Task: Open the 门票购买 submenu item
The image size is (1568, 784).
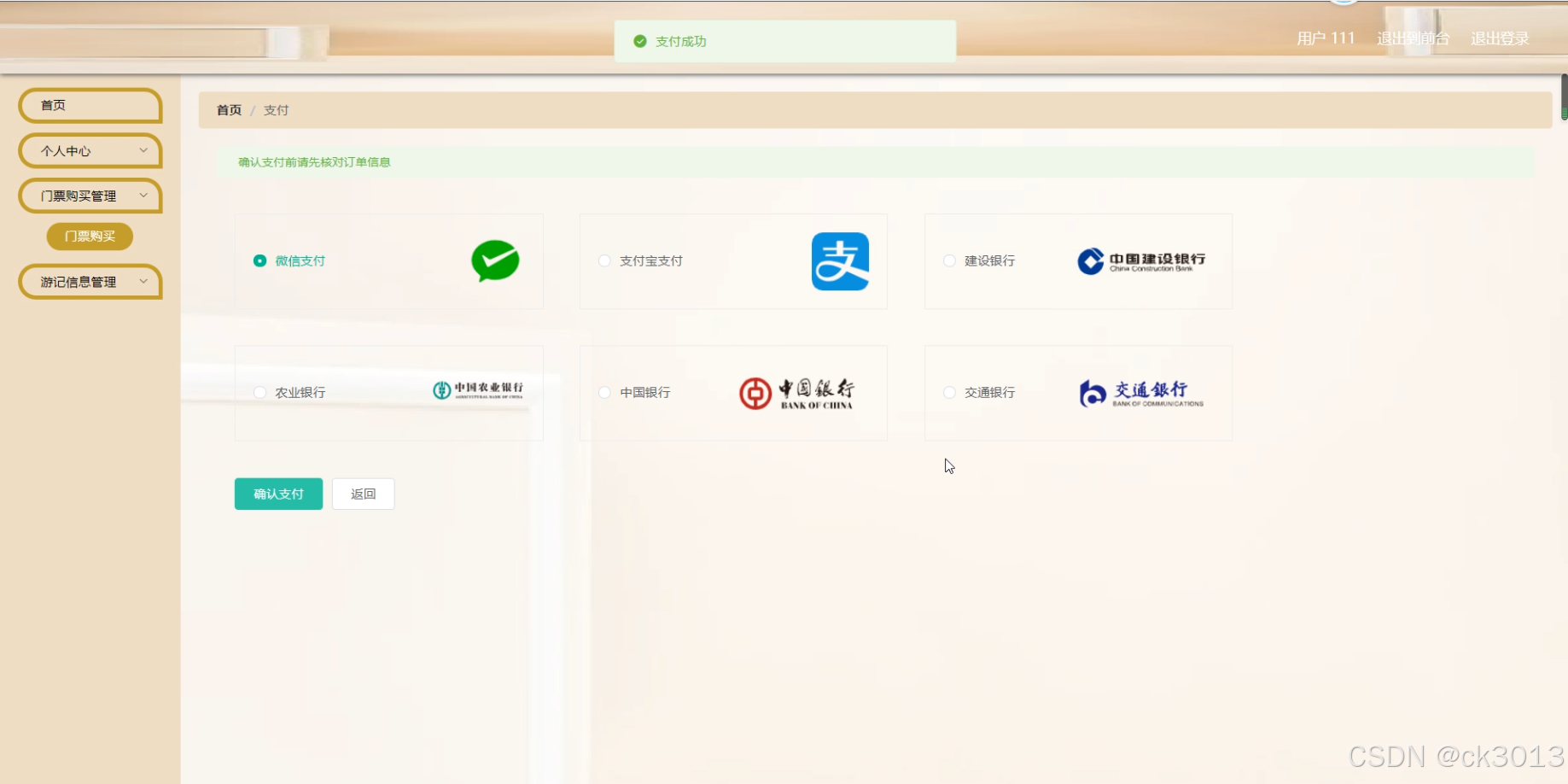Action: pyautogui.click(x=90, y=237)
